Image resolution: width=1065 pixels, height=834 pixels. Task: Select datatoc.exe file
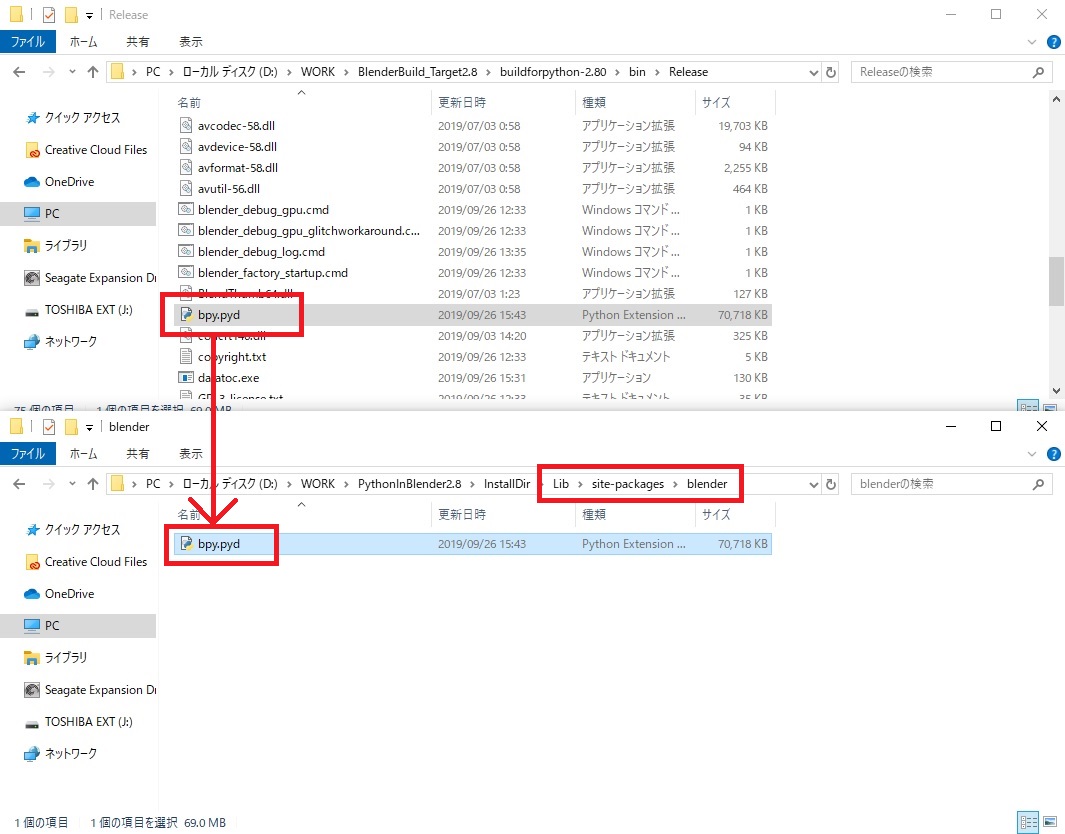coord(228,378)
